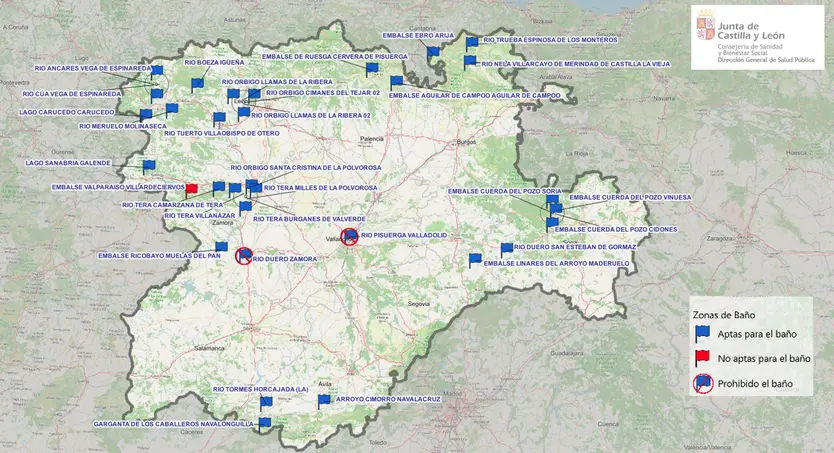Select the prohibited-bathing marker at Río Pisuerga Valladolid
The image size is (834, 453).
[x=349, y=236]
